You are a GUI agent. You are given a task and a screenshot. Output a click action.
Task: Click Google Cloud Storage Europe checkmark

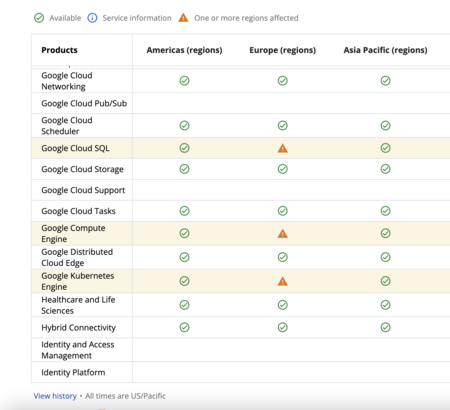283,169
